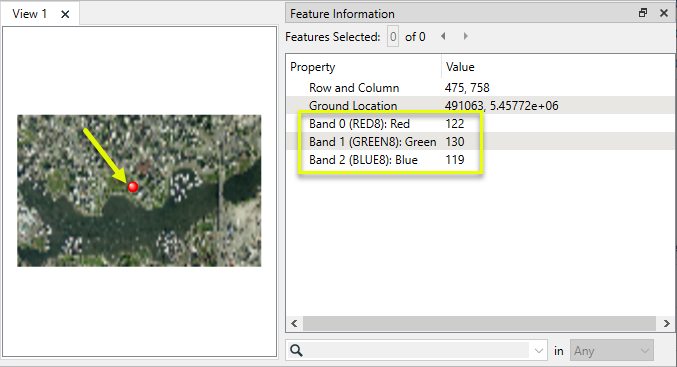This screenshot has width=677, height=367.
Task: Click the red point marker on raster
Action: (133, 187)
